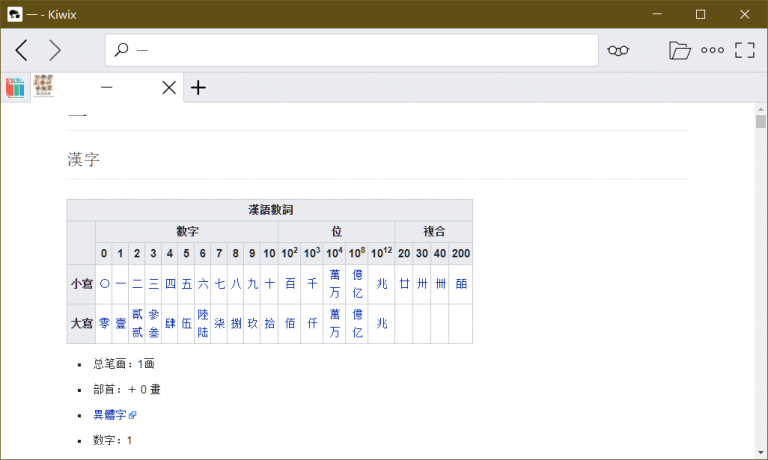
Task: Open the 異體字 external link
Action: point(115,415)
